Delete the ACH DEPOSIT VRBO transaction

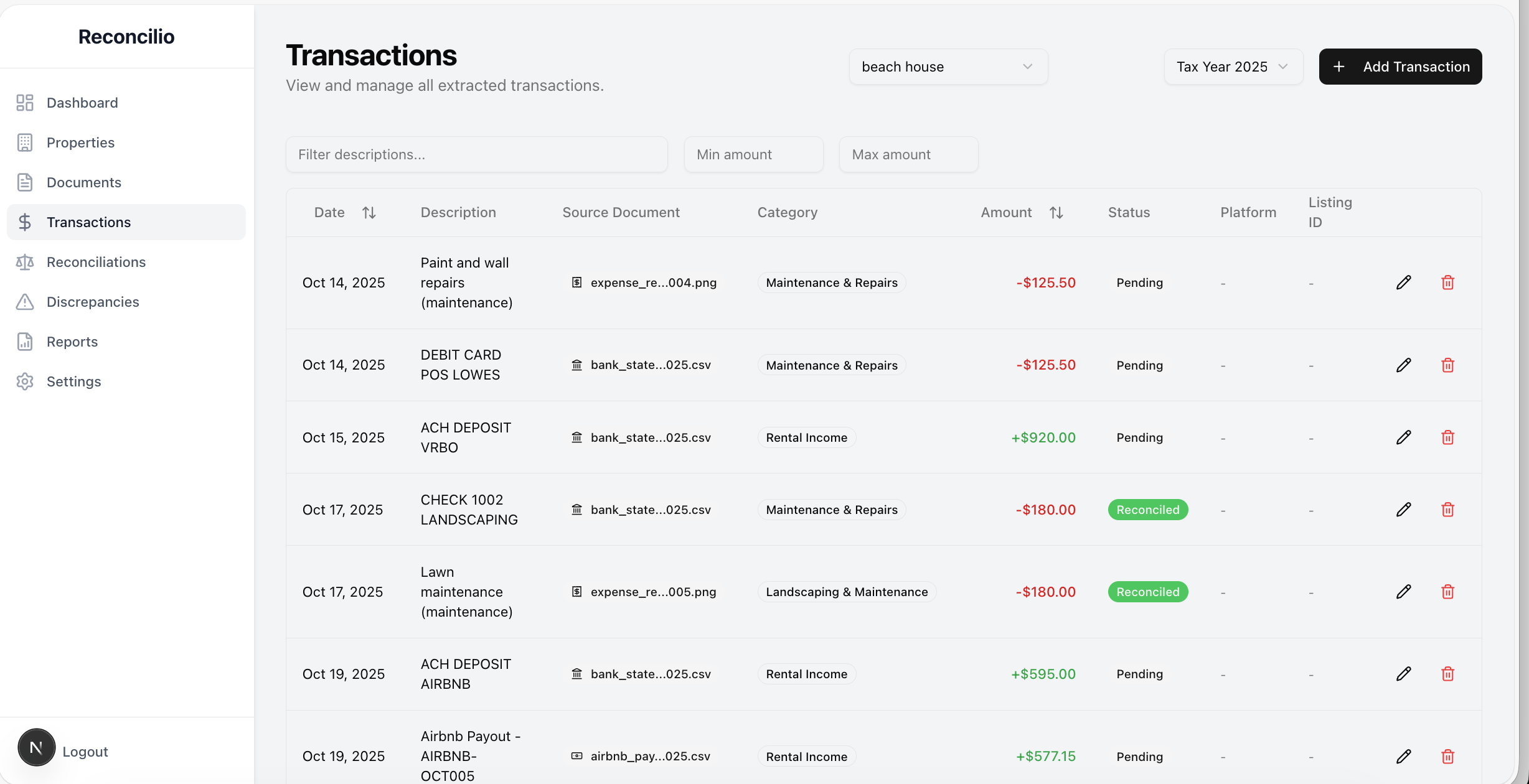[1447, 437]
